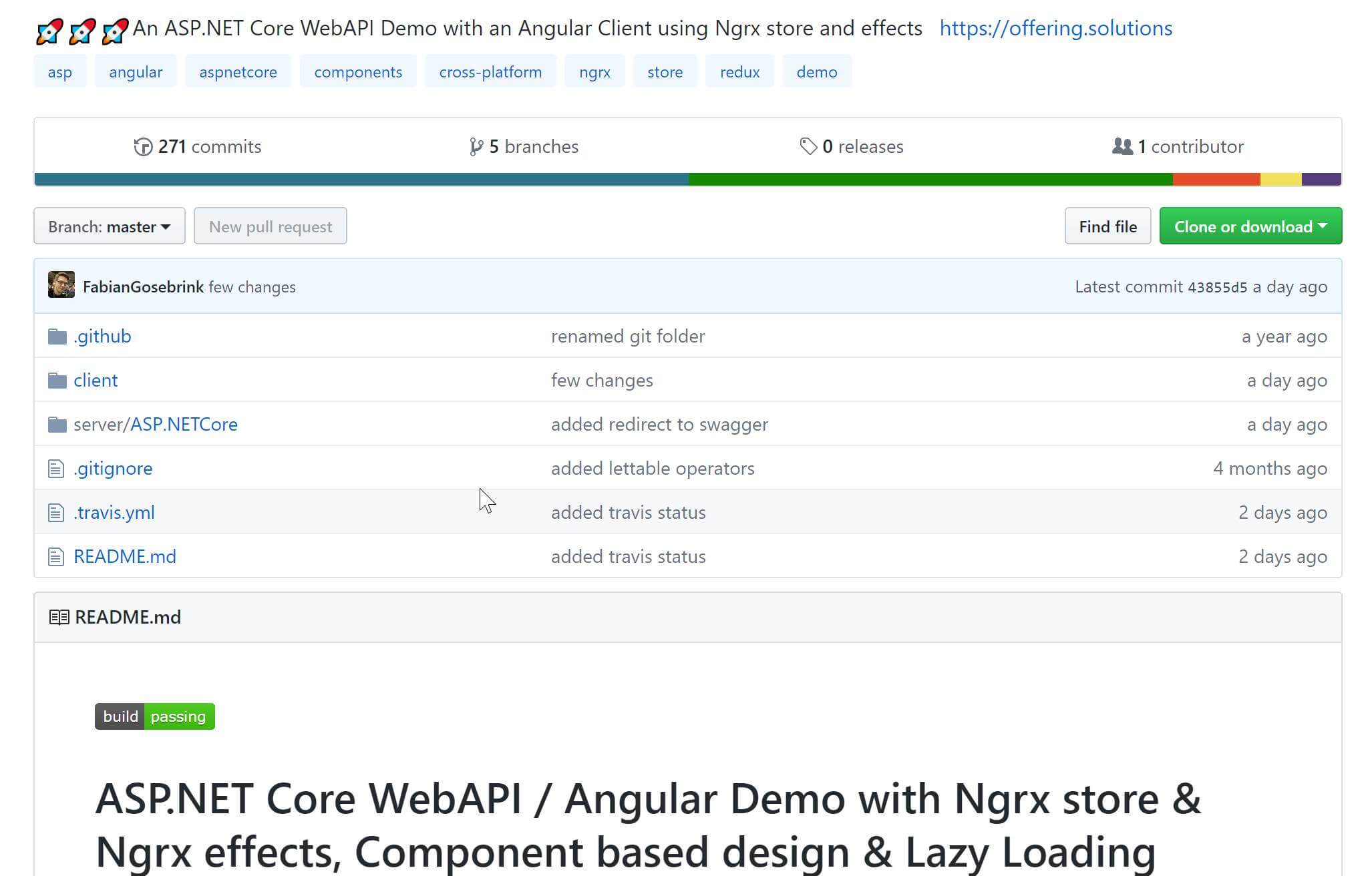Click the commits history clock icon
The image size is (1372, 876).
(143, 146)
